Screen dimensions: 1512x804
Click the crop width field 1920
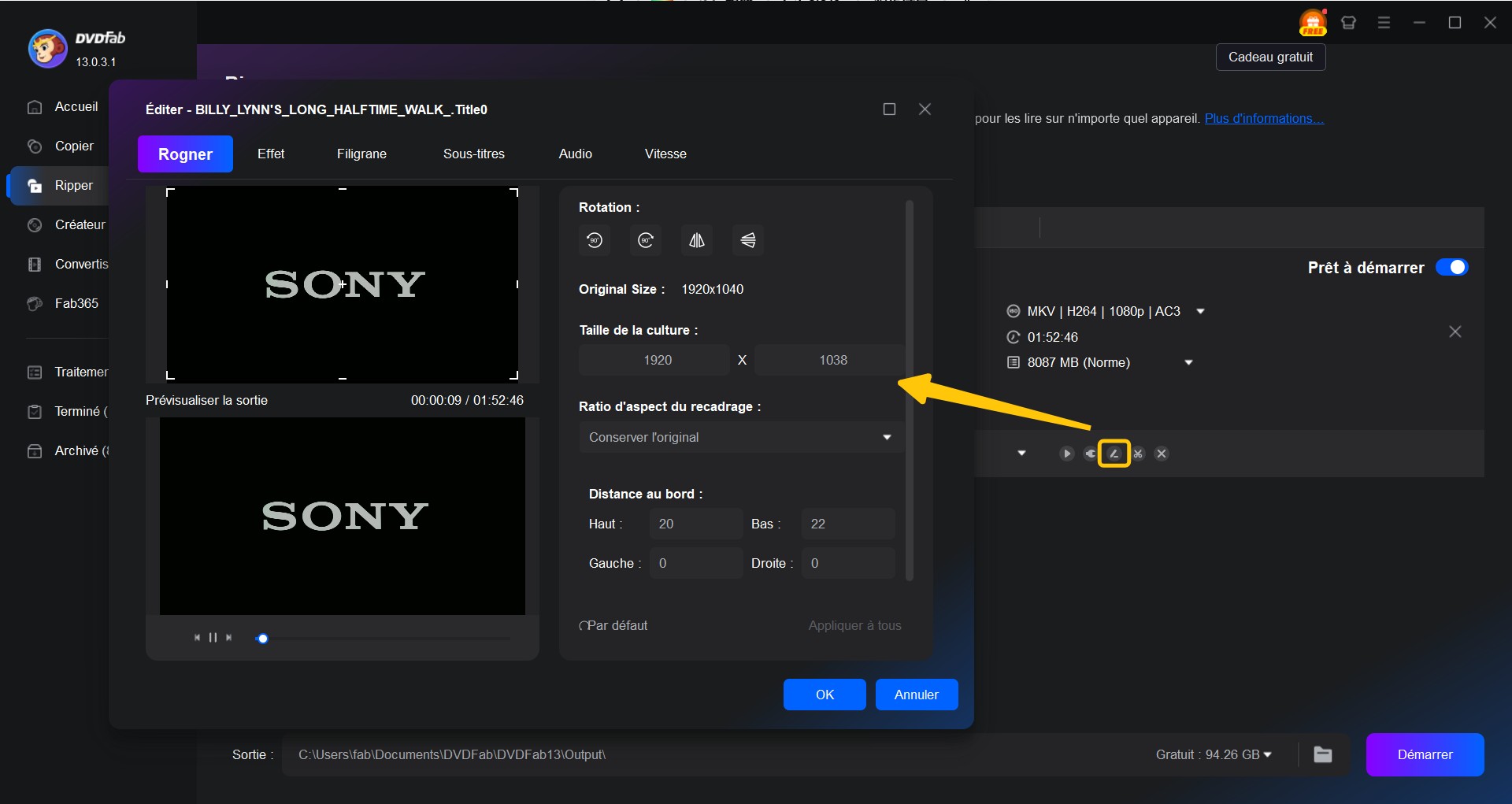click(654, 360)
